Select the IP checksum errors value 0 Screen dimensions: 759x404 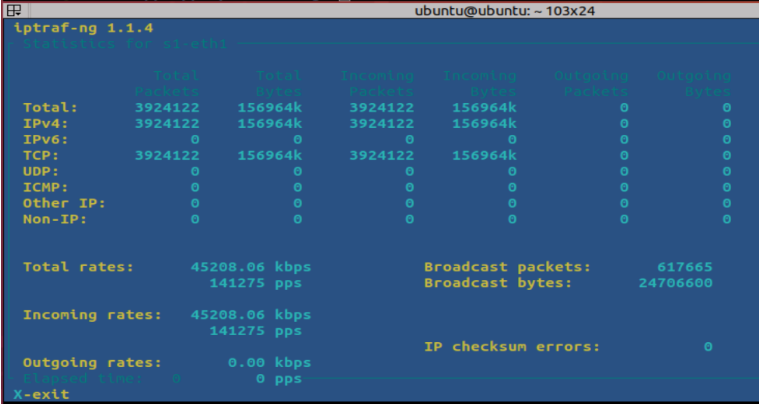[x=708, y=347]
